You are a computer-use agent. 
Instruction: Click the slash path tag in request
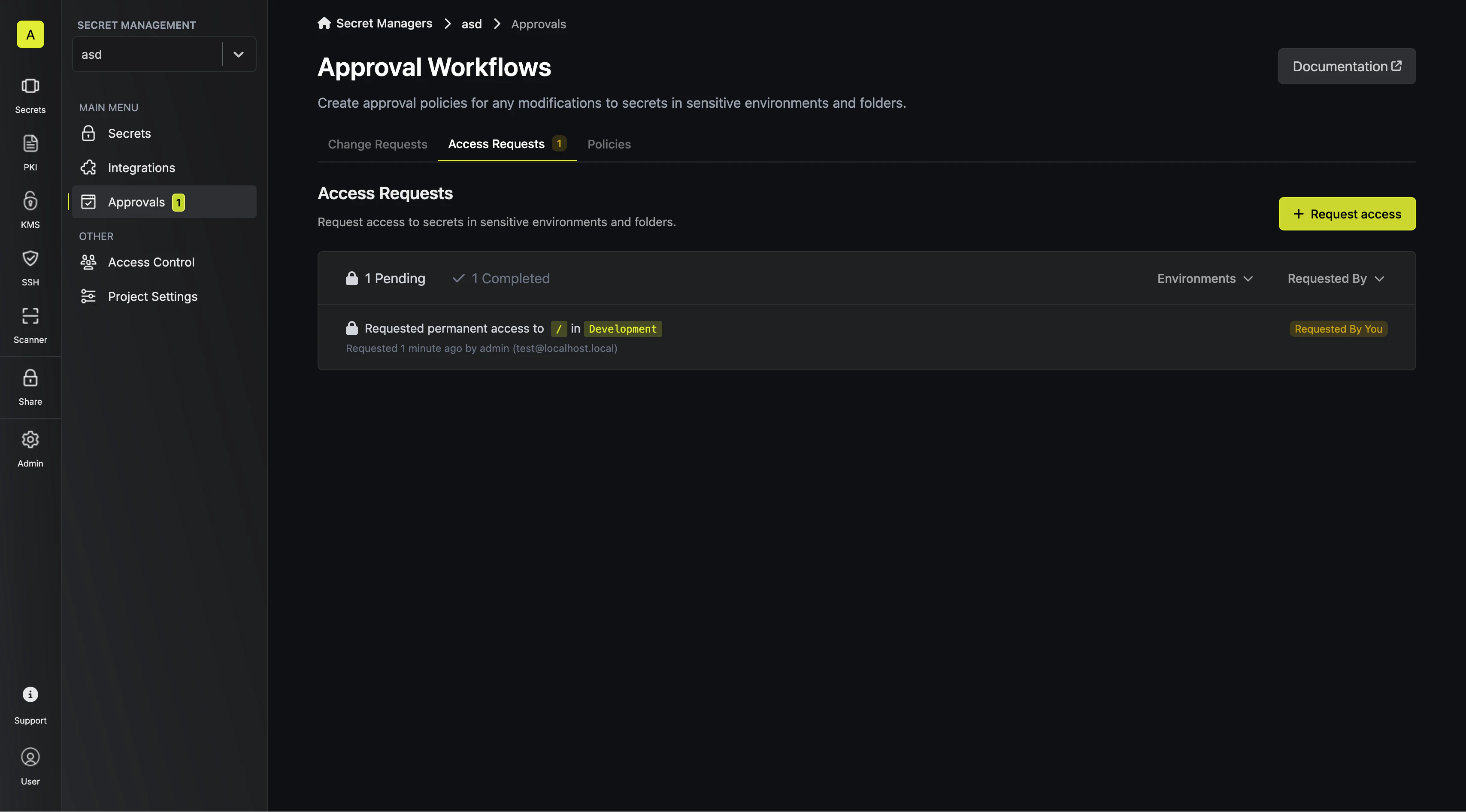click(558, 329)
